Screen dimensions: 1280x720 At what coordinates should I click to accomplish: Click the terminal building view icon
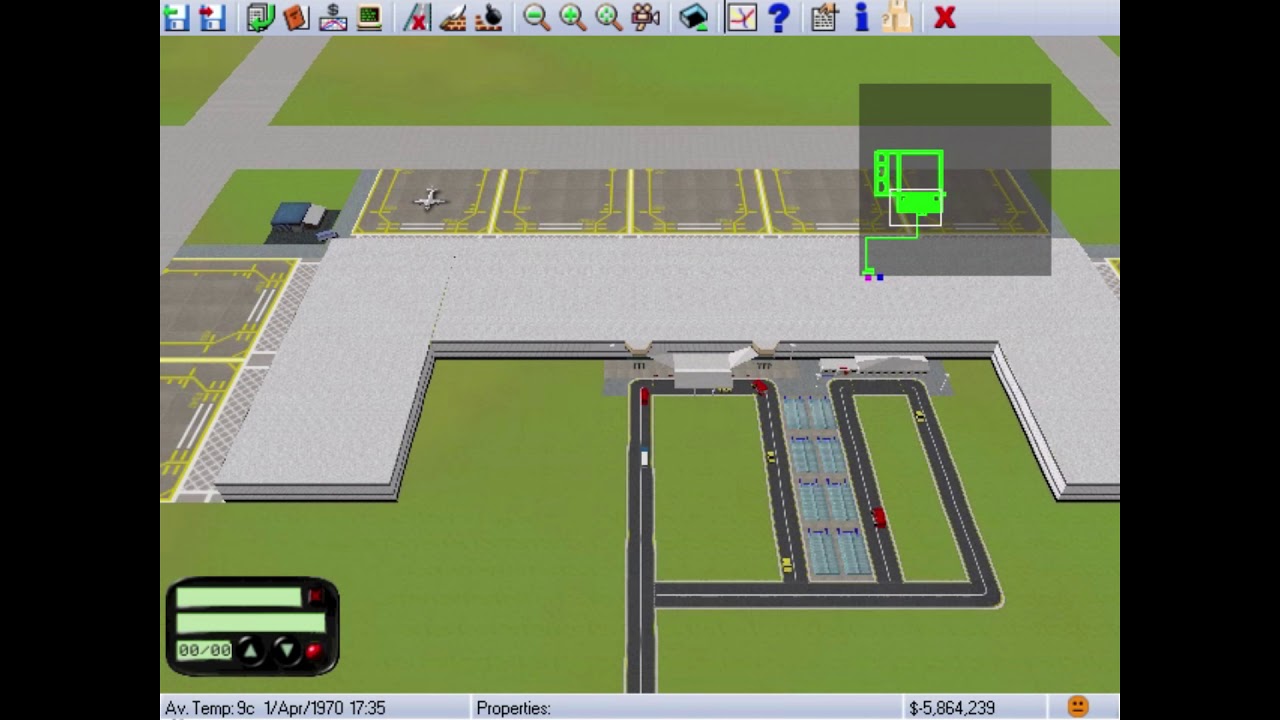coord(693,17)
